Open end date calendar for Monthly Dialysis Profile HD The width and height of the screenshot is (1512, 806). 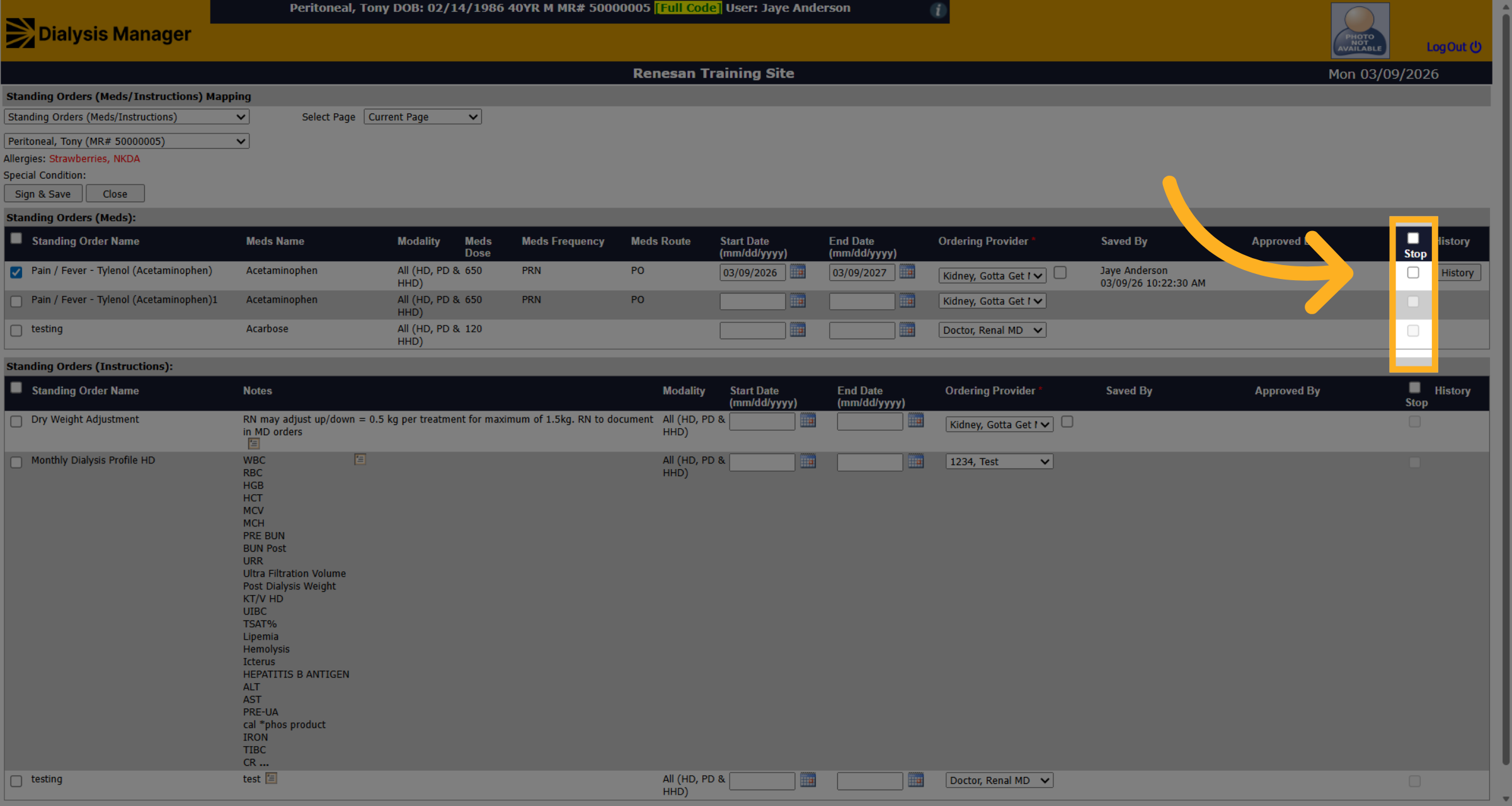pyautogui.click(x=916, y=462)
